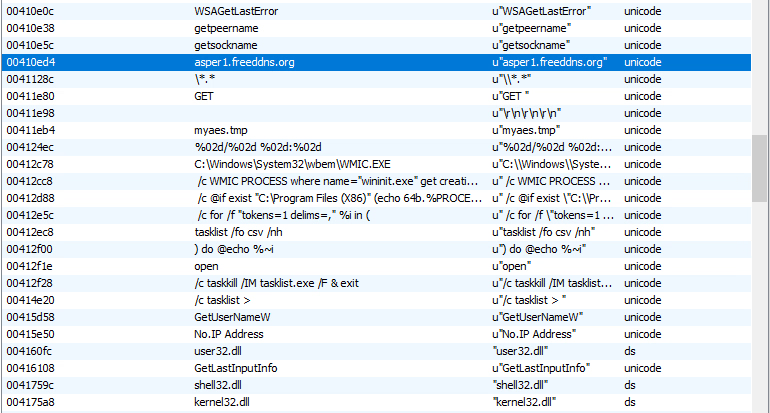Viewport: 770px width, 413px height.
Task: Select the WSAGetLastError string row
Action: 376,11
